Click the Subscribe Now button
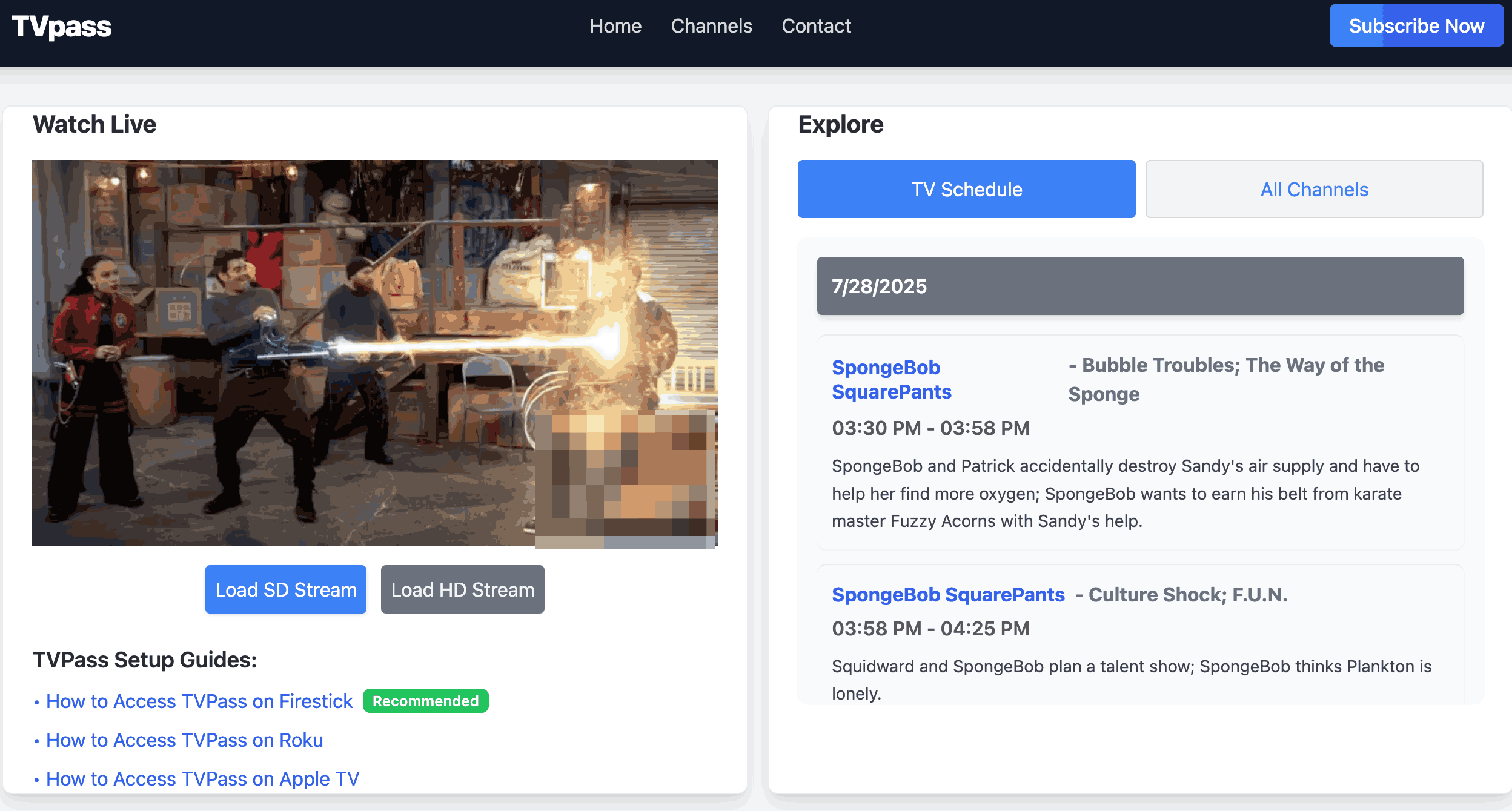This screenshot has width=1512, height=811. click(1416, 25)
